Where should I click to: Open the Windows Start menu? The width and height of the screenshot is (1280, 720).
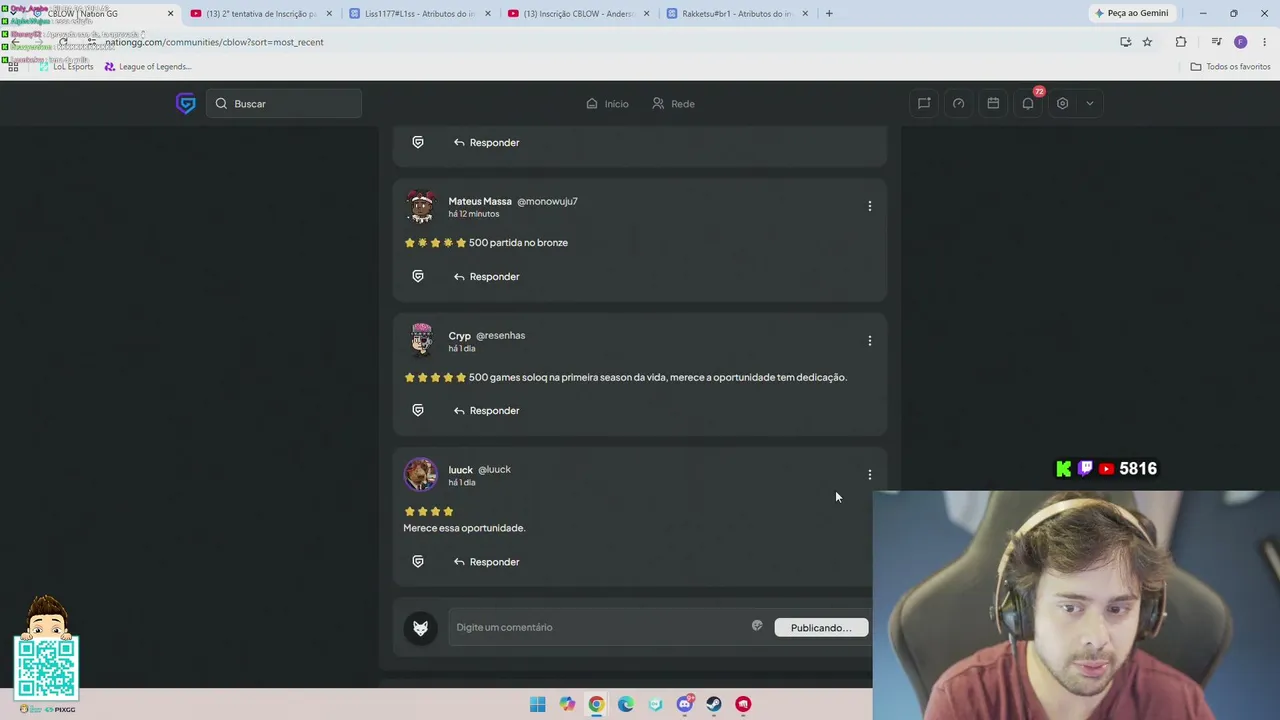click(x=538, y=704)
